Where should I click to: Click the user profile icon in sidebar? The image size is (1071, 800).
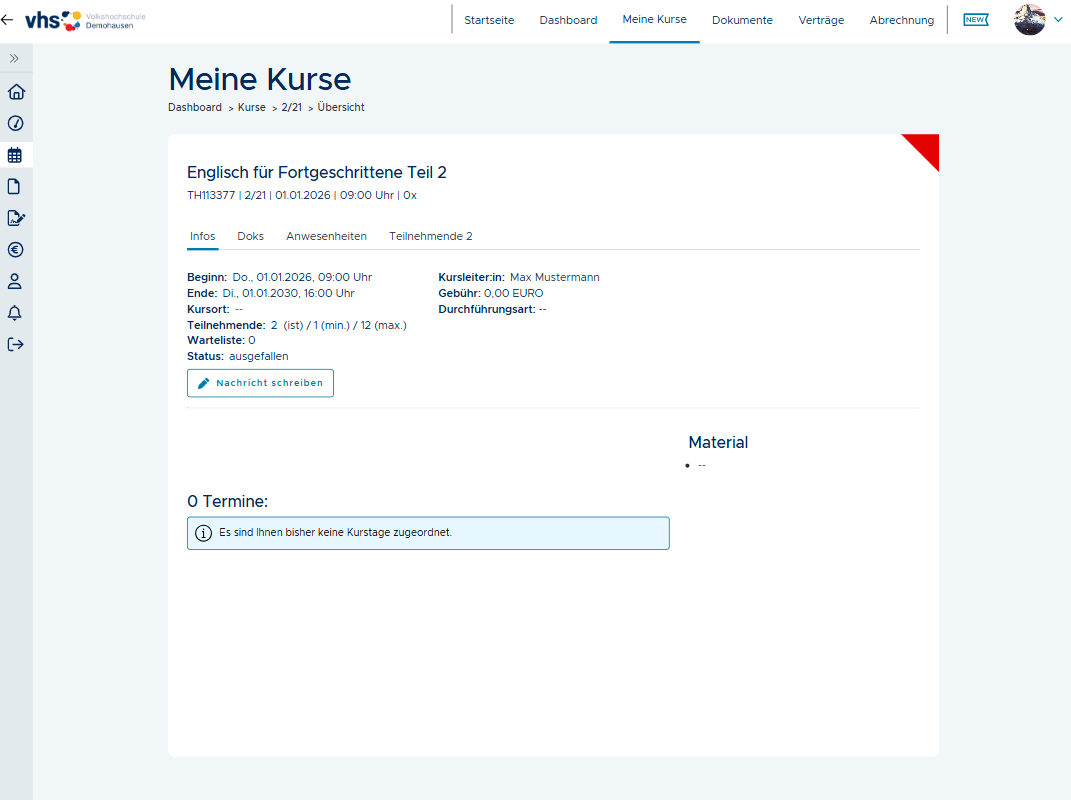(15, 281)
